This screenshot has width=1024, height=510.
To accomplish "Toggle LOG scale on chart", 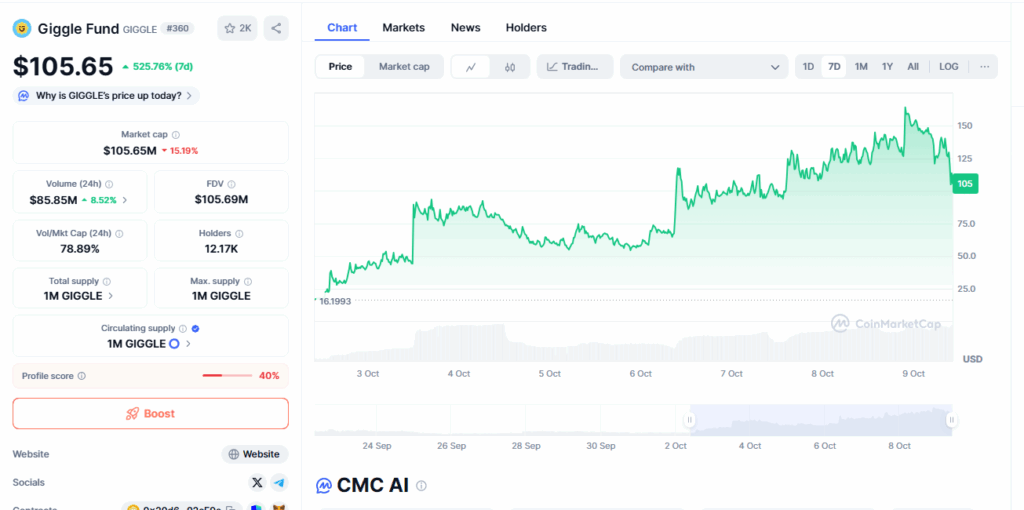I will click(x=948, y=67).
